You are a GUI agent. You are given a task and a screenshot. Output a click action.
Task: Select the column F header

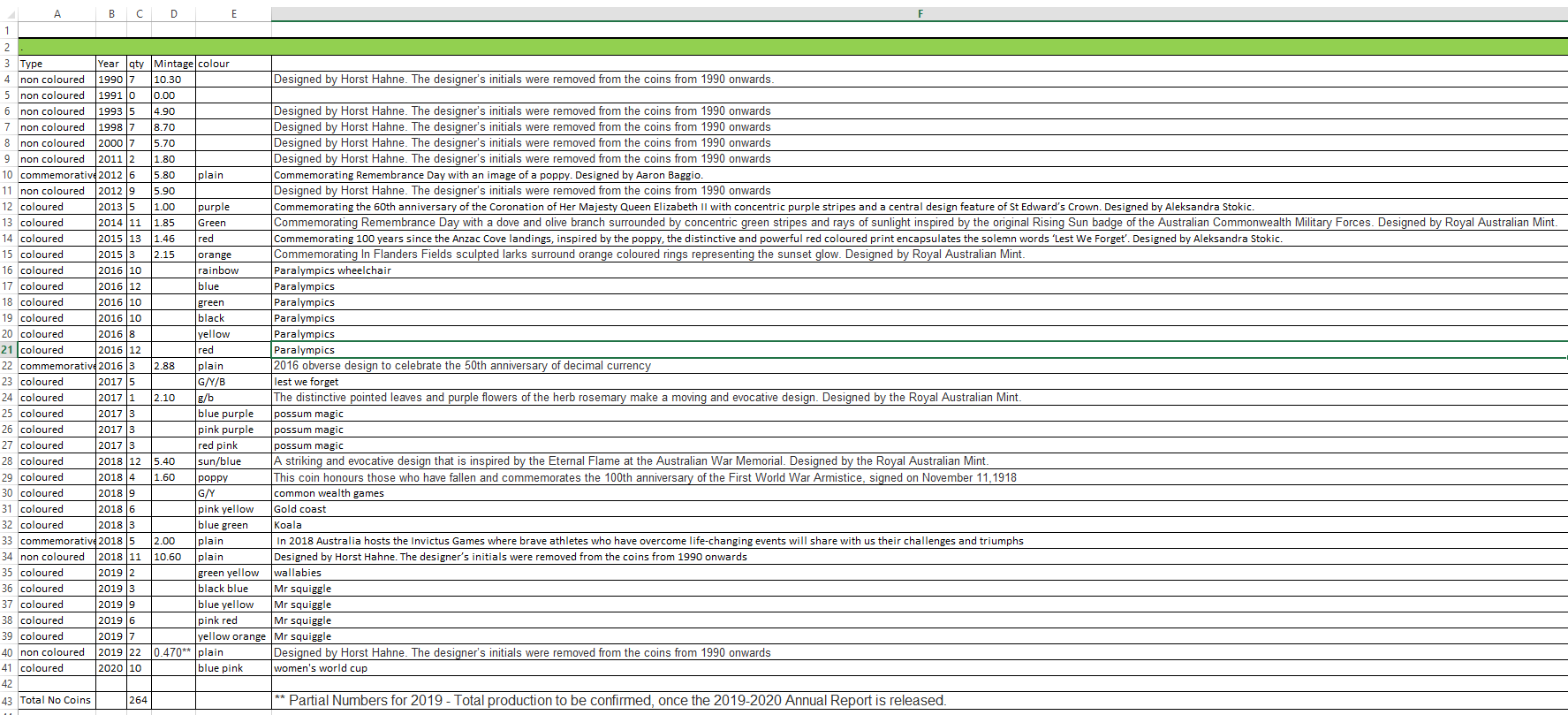coord(919,13)
